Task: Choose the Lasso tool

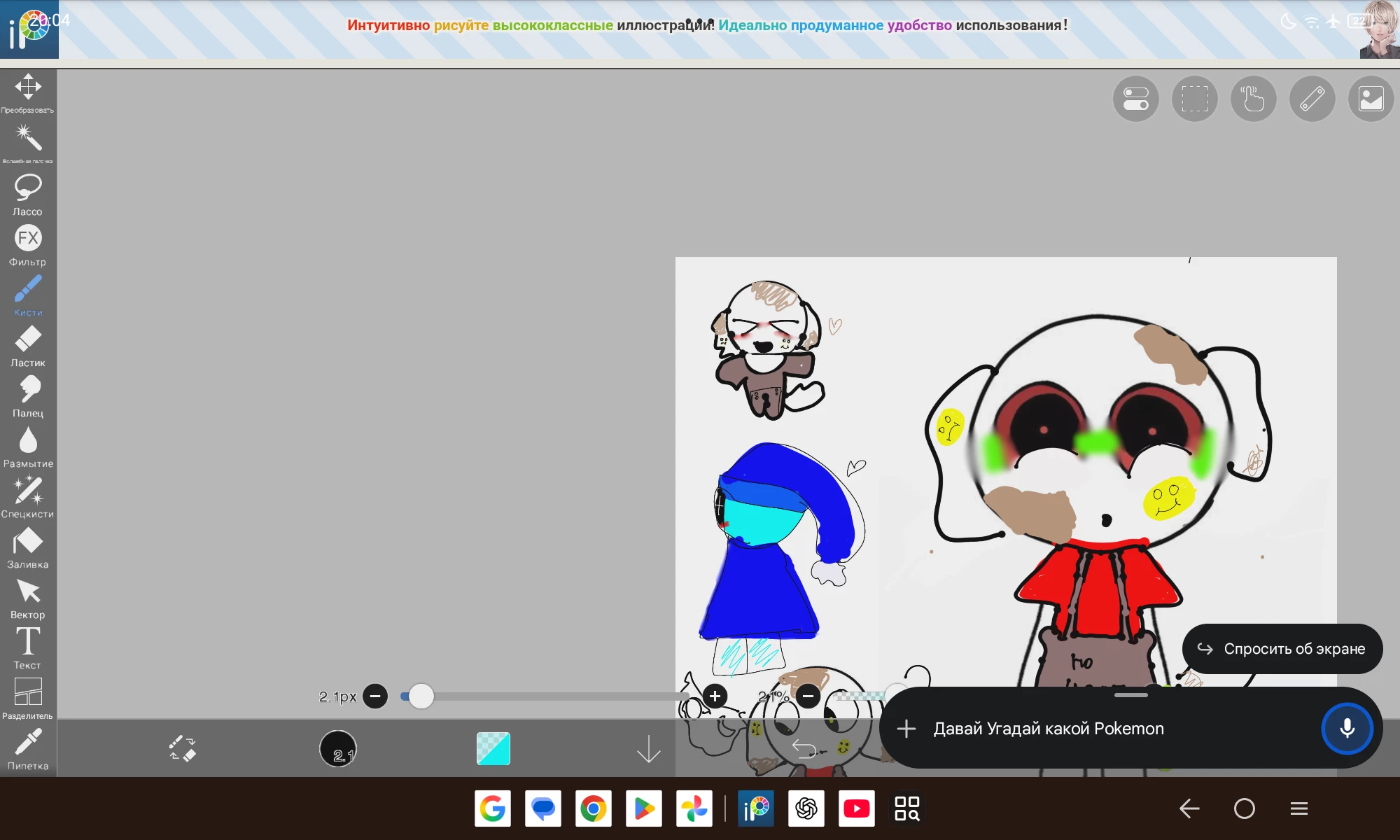Action: (28, 192)
